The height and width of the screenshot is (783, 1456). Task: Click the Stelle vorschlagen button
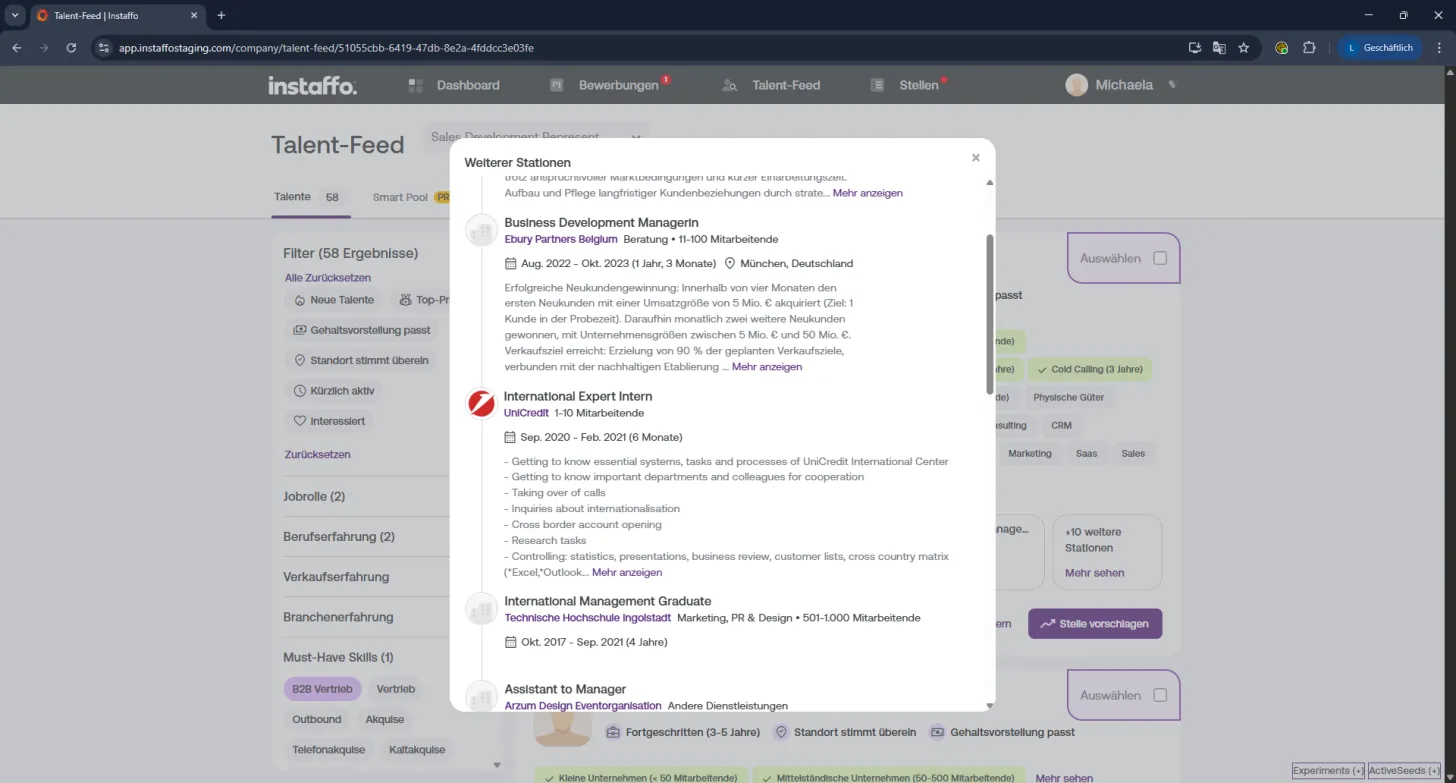pos(1095,623)
